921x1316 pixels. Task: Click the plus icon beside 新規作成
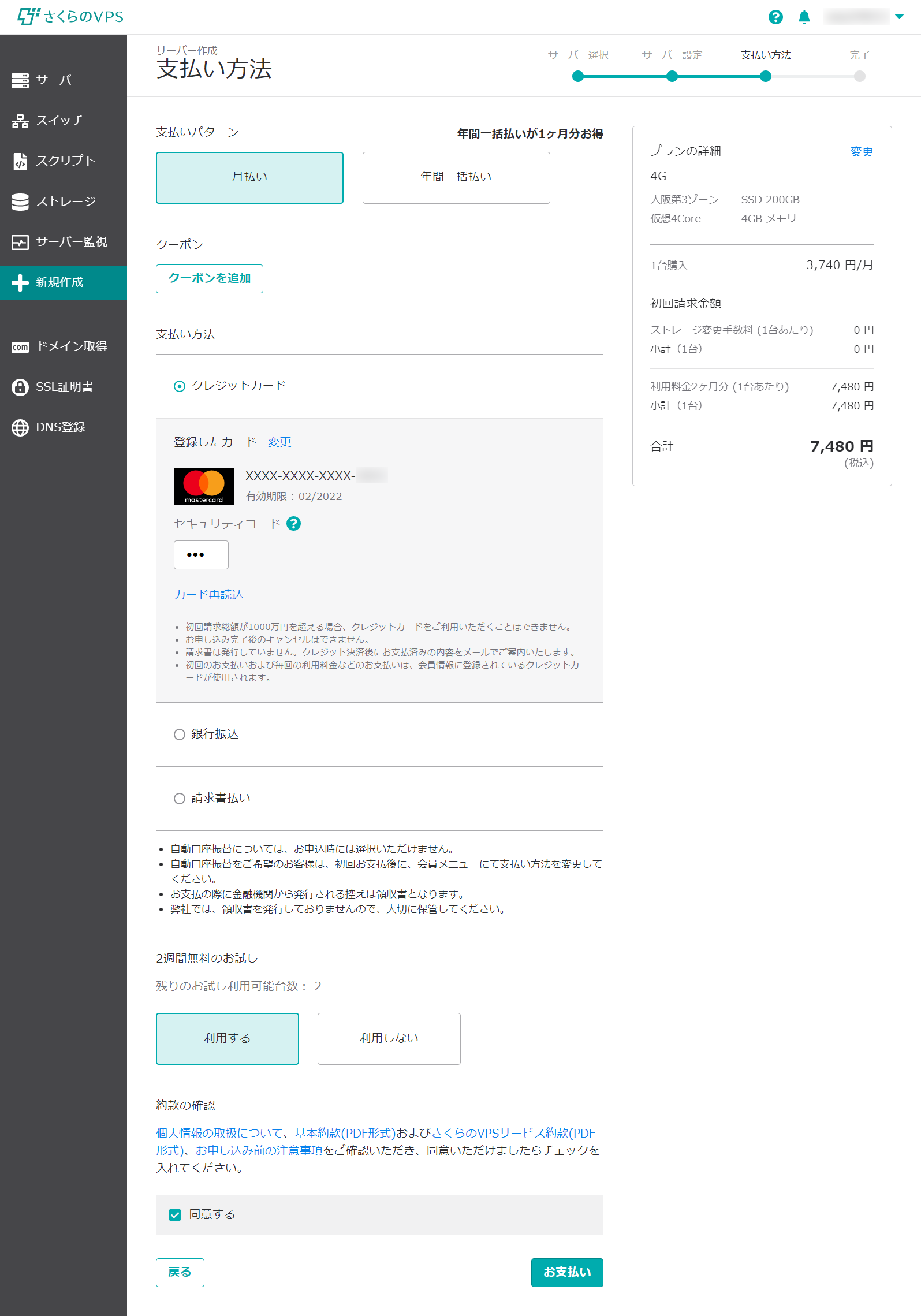20,282
